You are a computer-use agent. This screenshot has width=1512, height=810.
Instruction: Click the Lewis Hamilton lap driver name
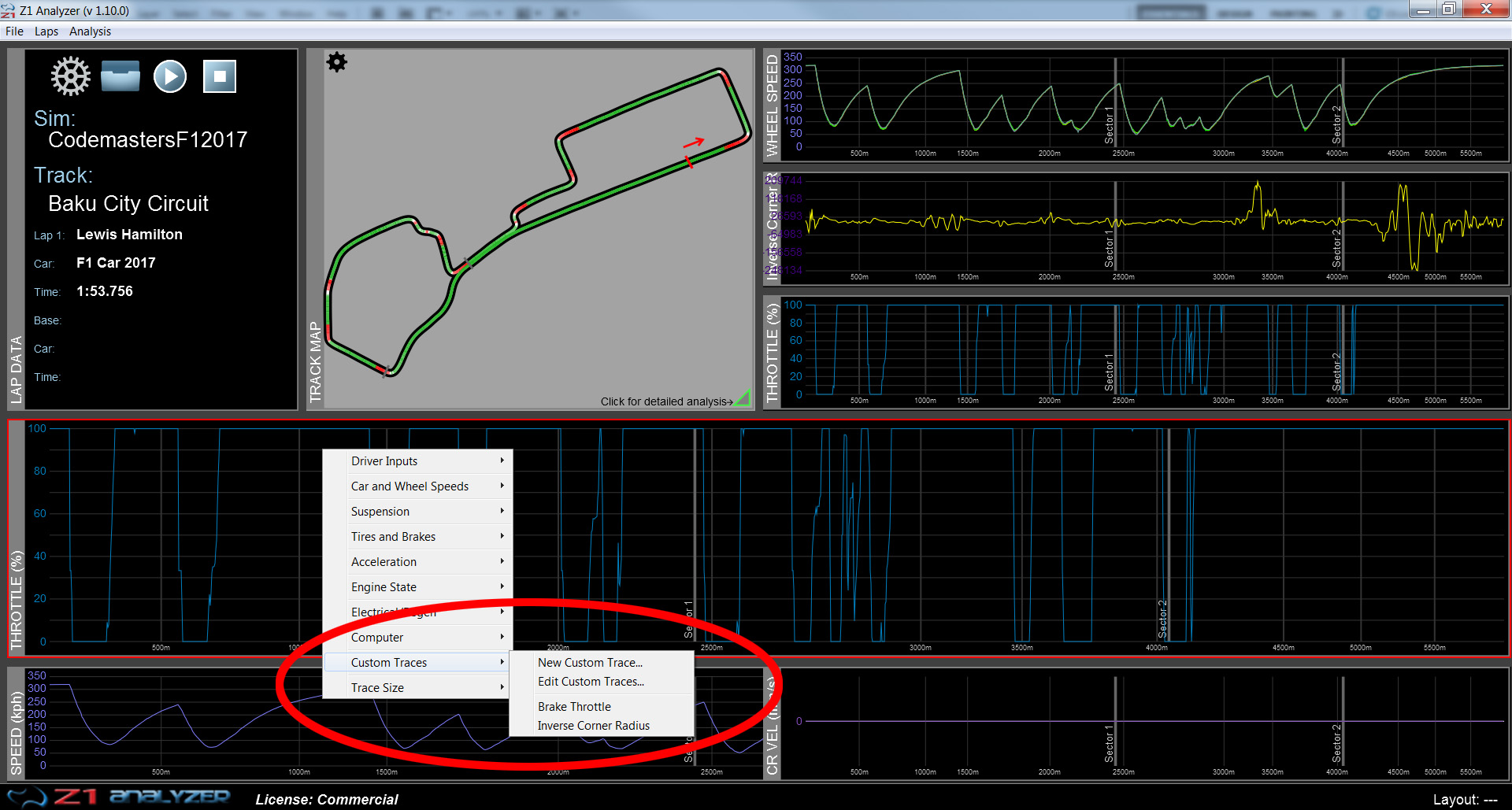pos(129,235)
